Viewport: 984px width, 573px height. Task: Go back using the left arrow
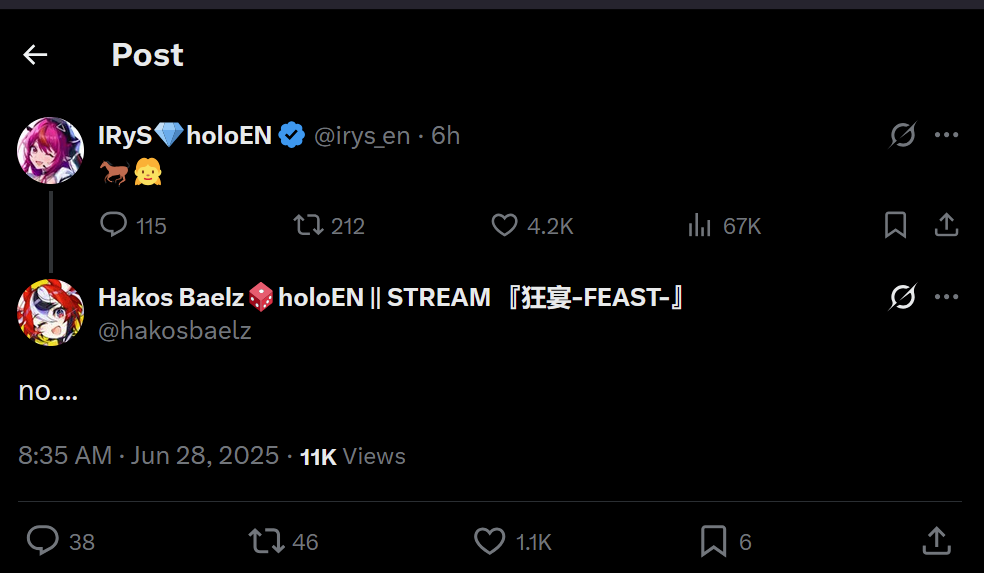36,55
